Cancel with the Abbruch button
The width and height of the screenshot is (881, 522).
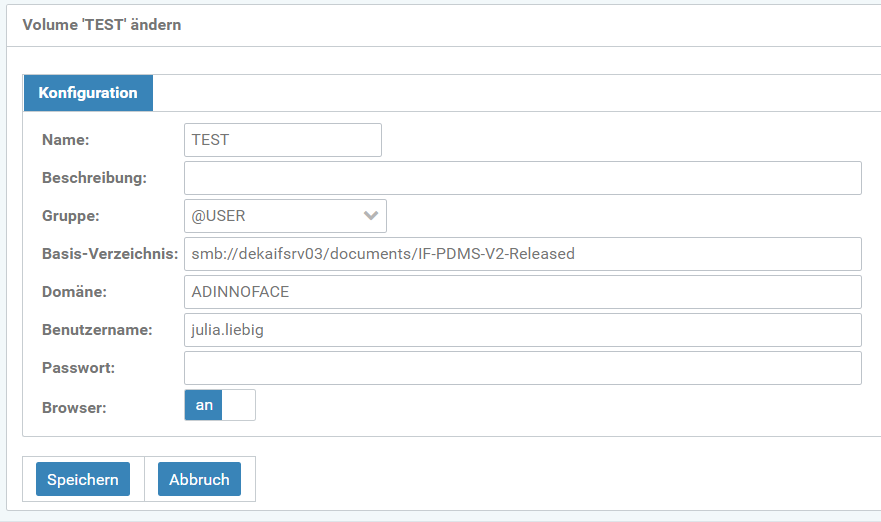[x=199, y=480]
